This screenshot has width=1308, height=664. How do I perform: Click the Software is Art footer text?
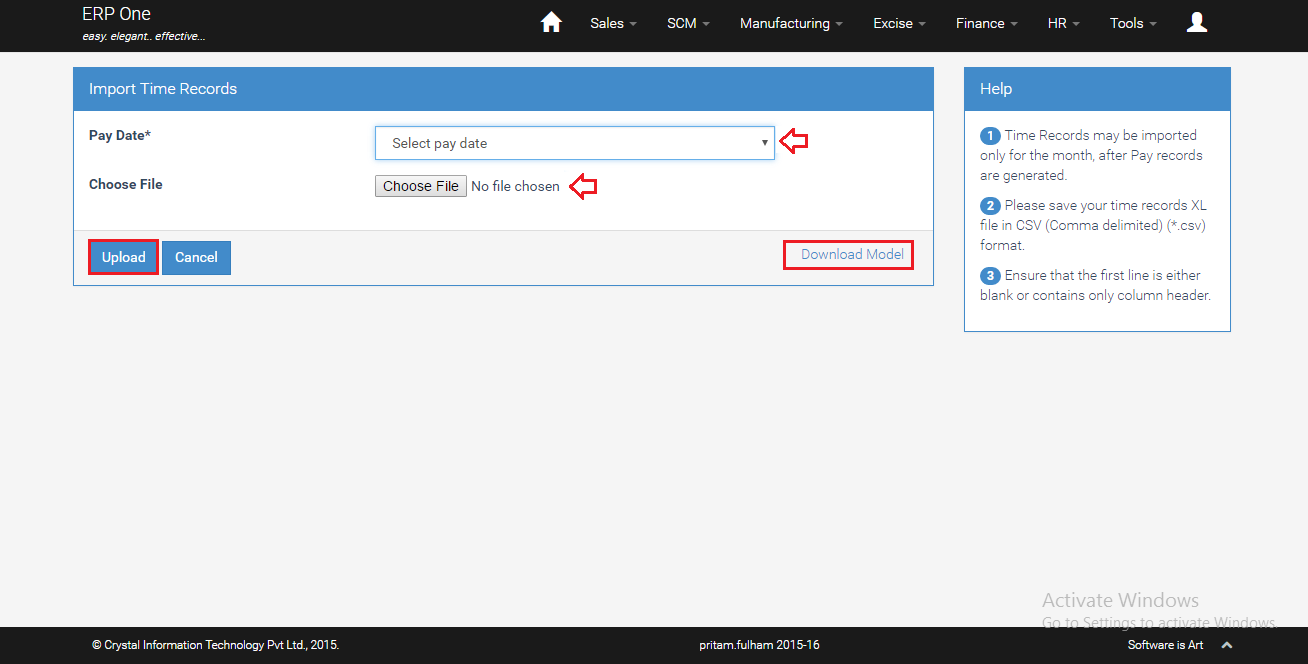coord(1165,646)
